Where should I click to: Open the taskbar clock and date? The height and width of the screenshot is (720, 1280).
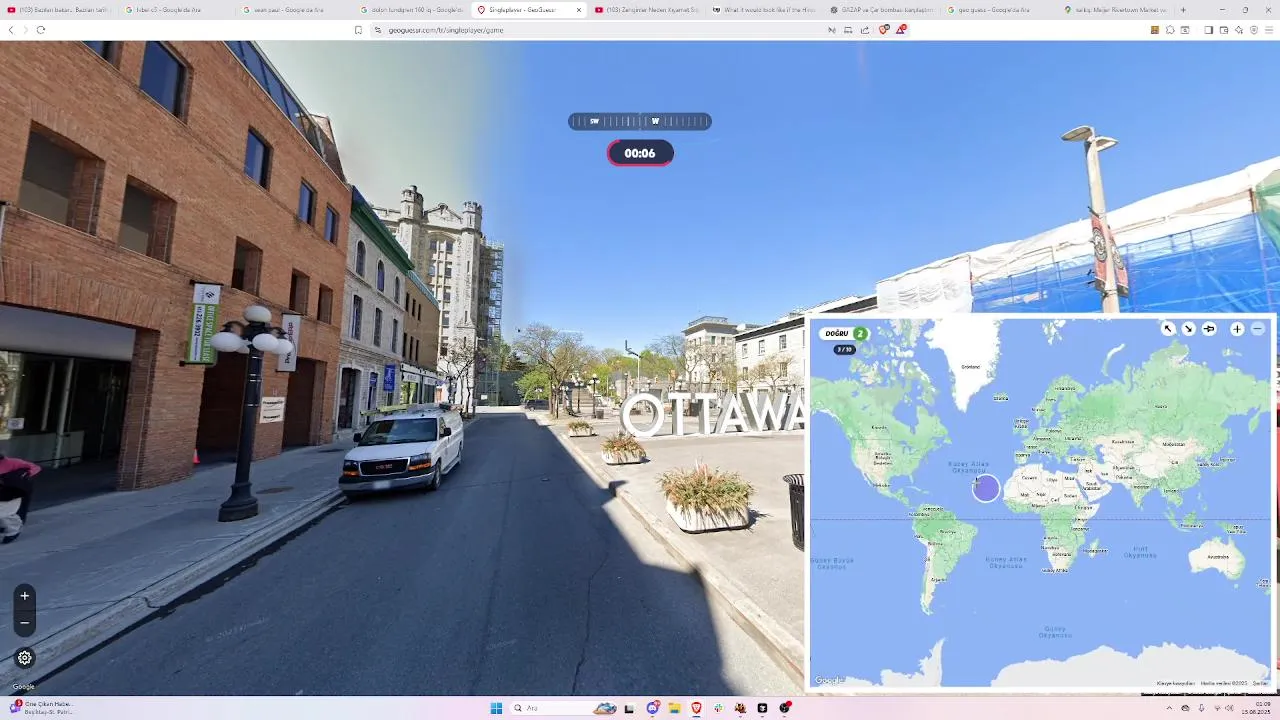point(1256,708)
